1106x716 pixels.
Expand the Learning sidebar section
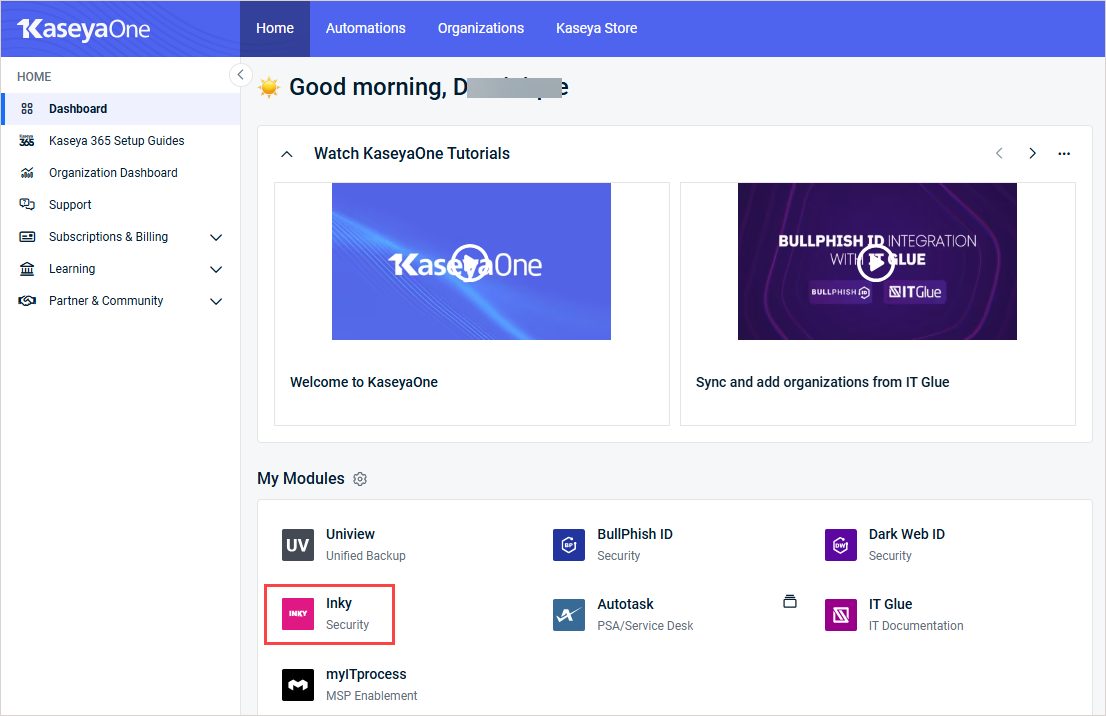coord(216,269)
